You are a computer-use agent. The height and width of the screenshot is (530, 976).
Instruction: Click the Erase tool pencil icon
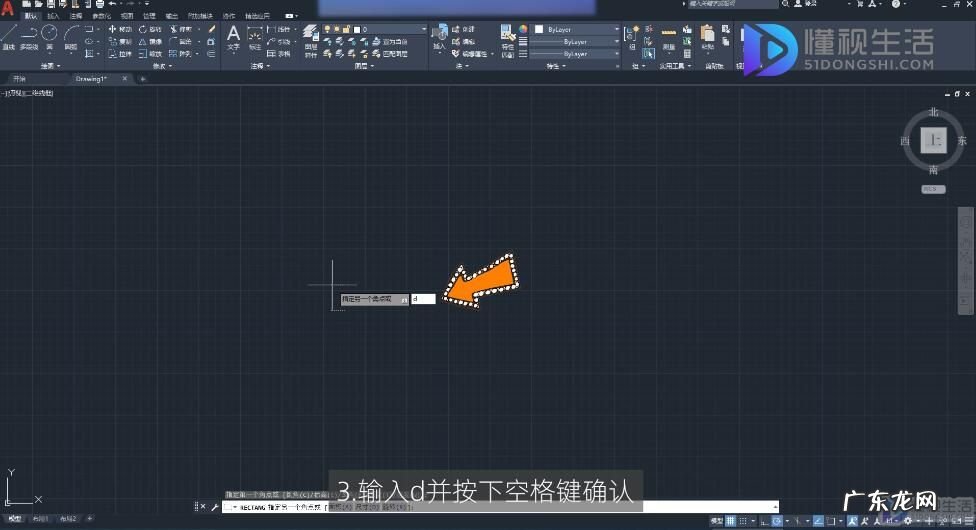pos(212,29)
